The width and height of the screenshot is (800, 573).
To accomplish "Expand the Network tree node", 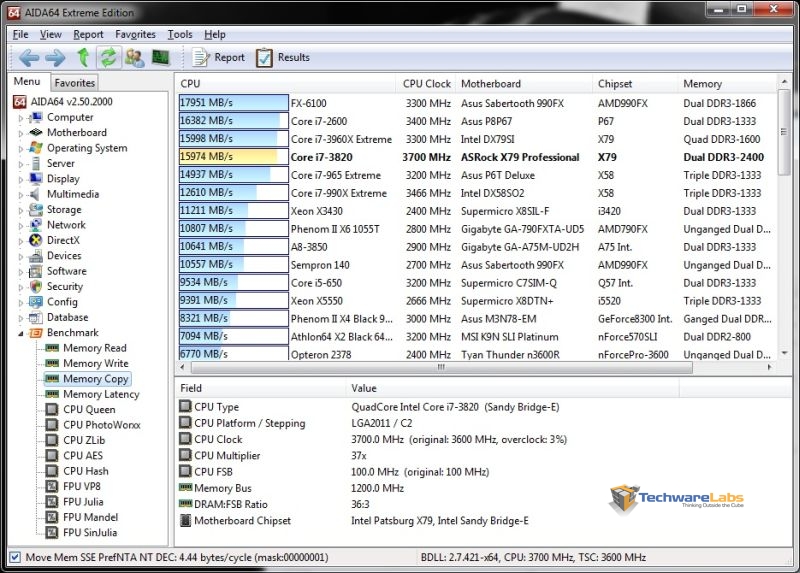I will point(20,226).
